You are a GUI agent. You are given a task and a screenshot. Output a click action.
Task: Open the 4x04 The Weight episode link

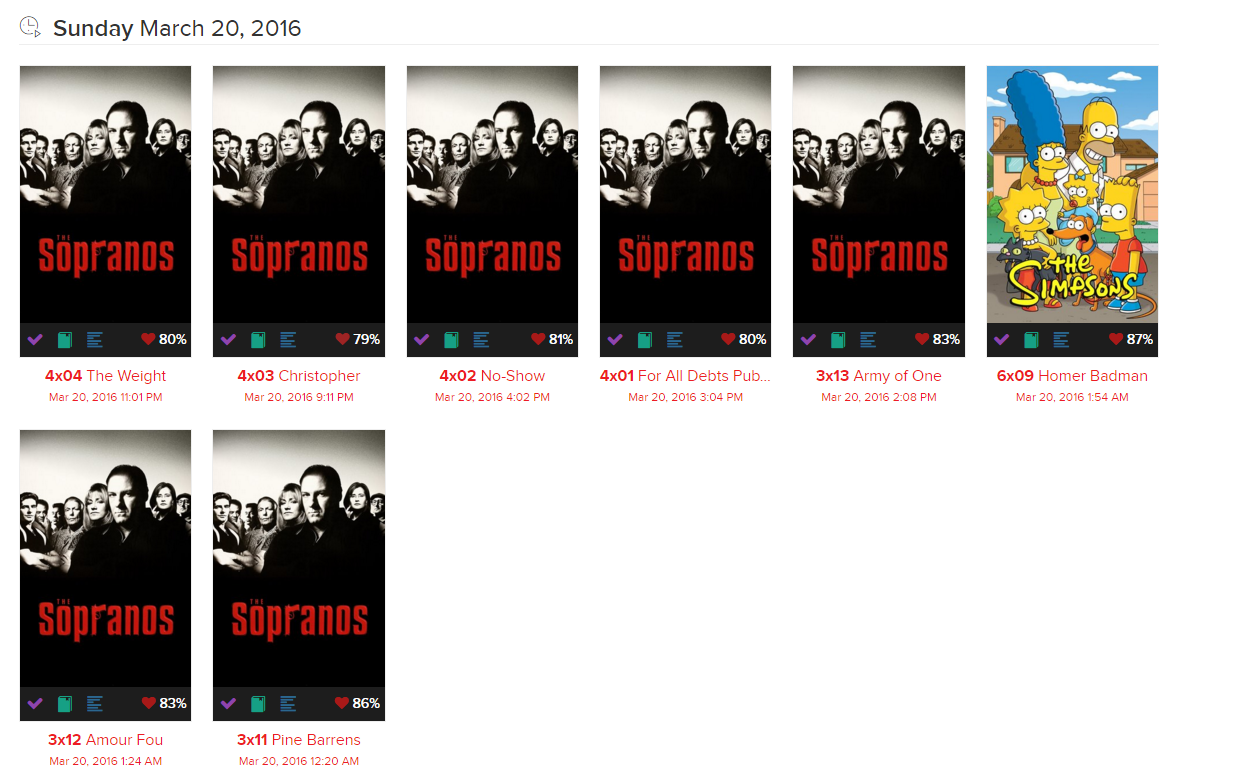pos(106,376)
